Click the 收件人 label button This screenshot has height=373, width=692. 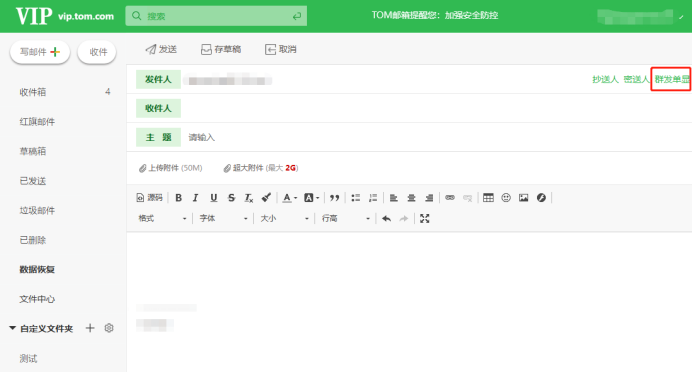click(158, 108)
